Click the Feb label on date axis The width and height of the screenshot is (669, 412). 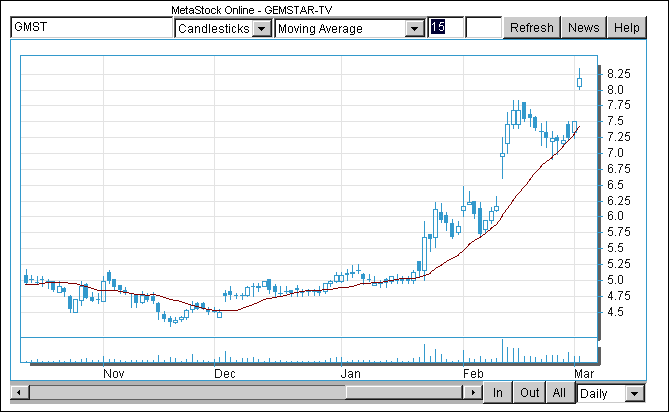click(474, 374)
